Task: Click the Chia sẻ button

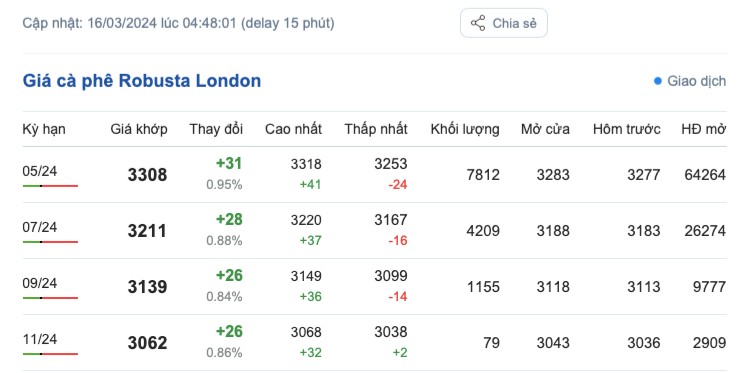Action: pos(504,23)
